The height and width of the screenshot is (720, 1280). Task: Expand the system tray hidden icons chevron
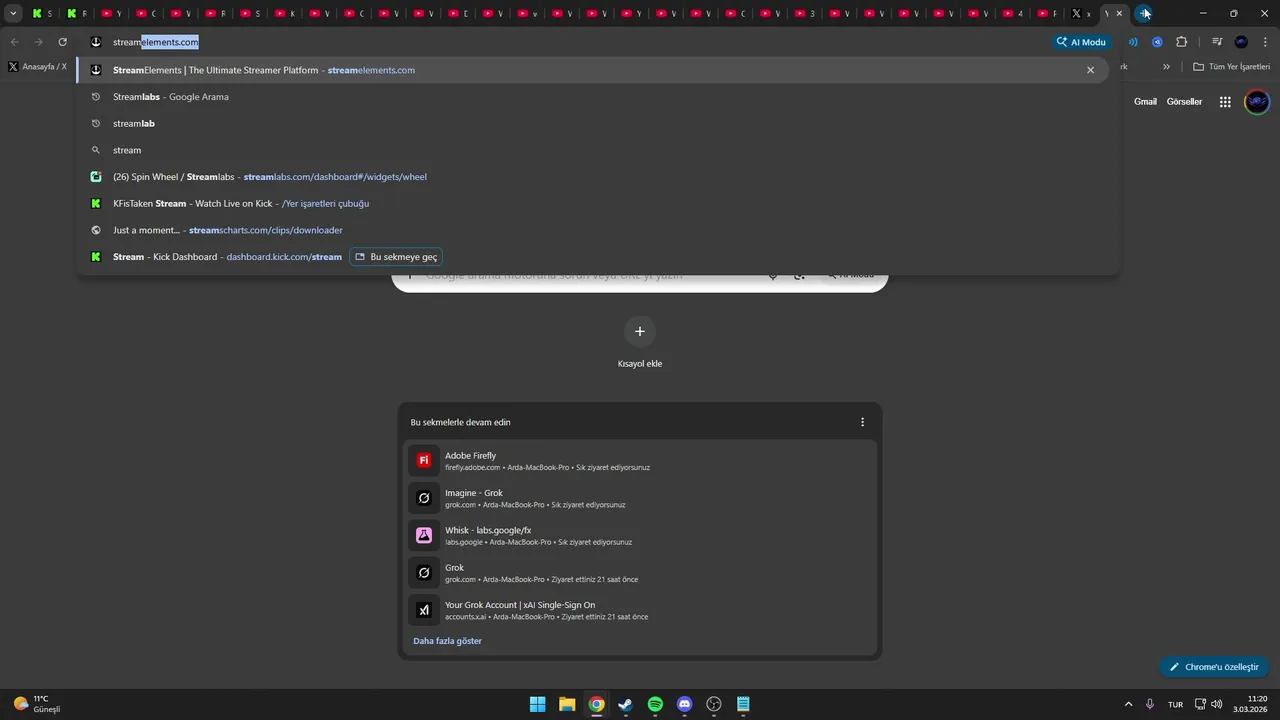1129,704
